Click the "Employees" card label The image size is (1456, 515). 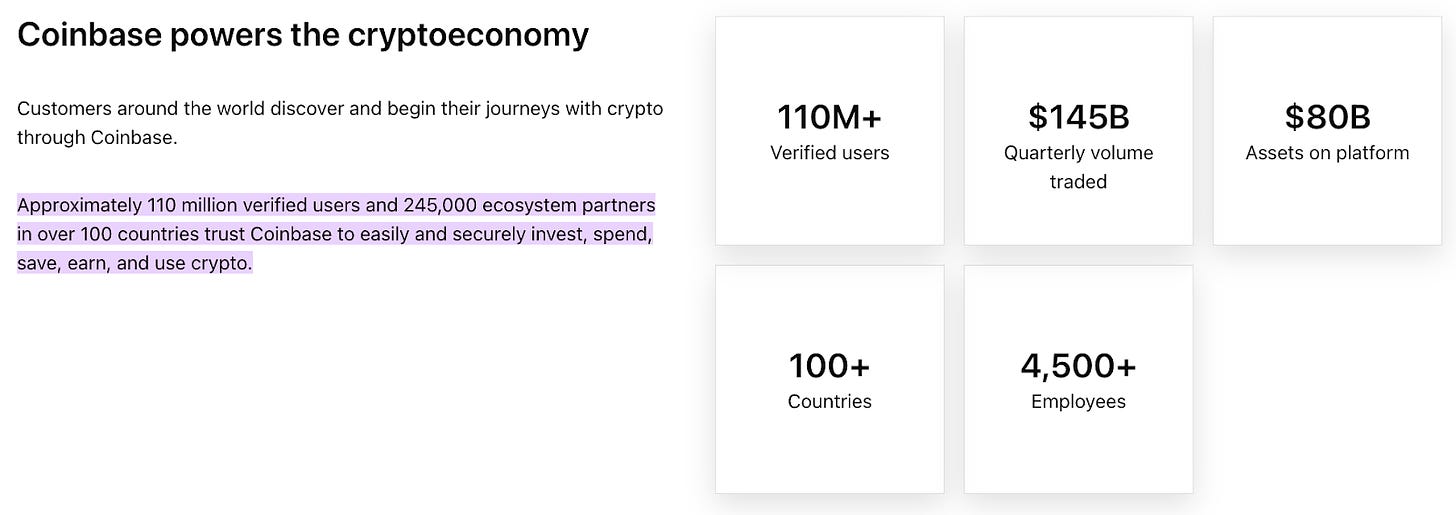[x=1078, y=402]
